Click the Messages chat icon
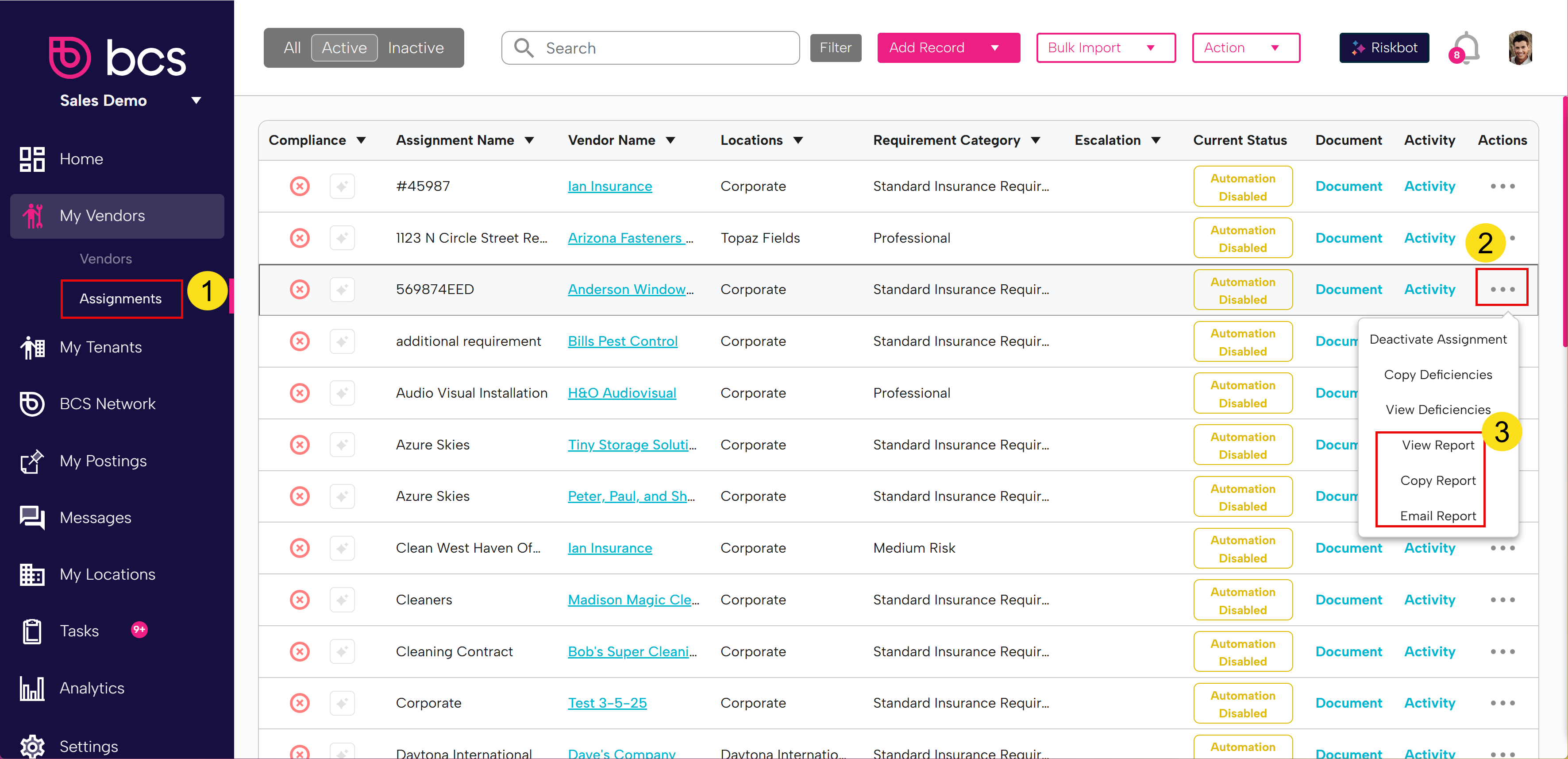 coord(32,518)
